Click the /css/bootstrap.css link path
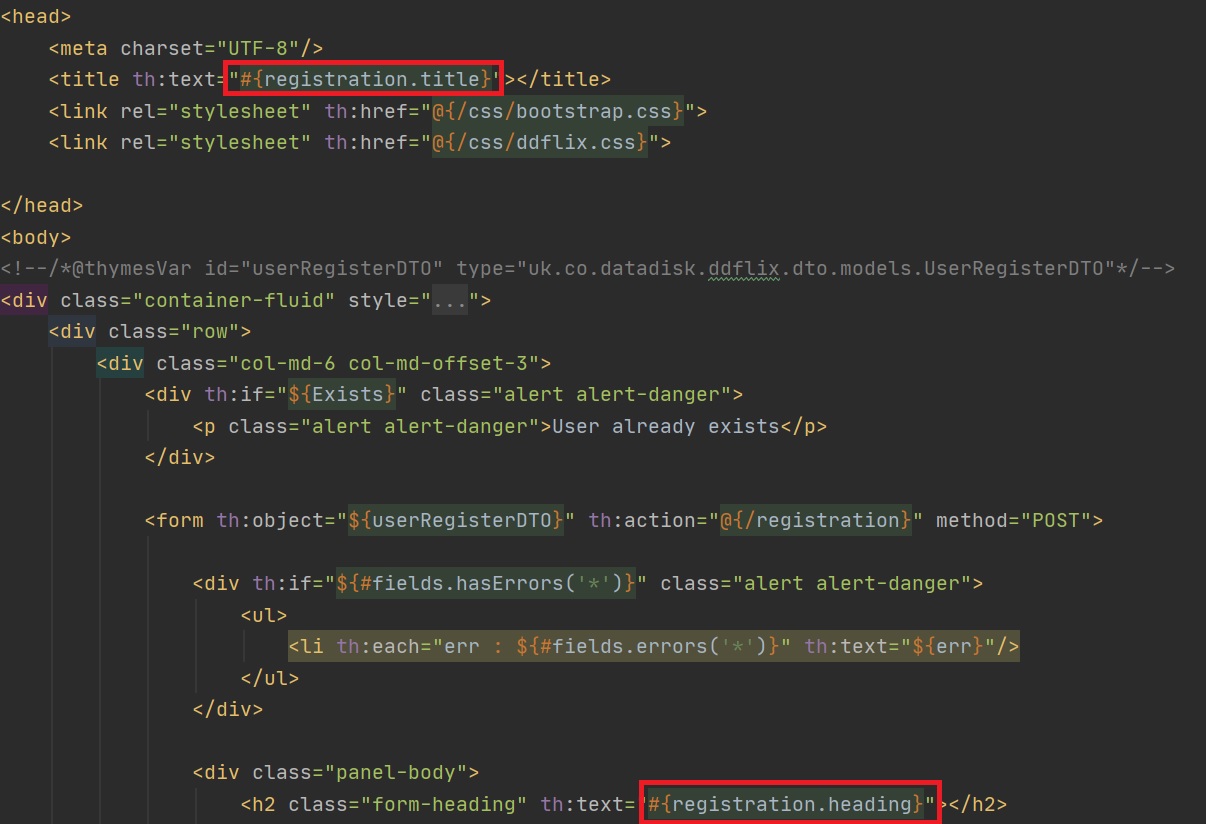The width and height of the screenshot is (1206, 824). coord(563,111)
